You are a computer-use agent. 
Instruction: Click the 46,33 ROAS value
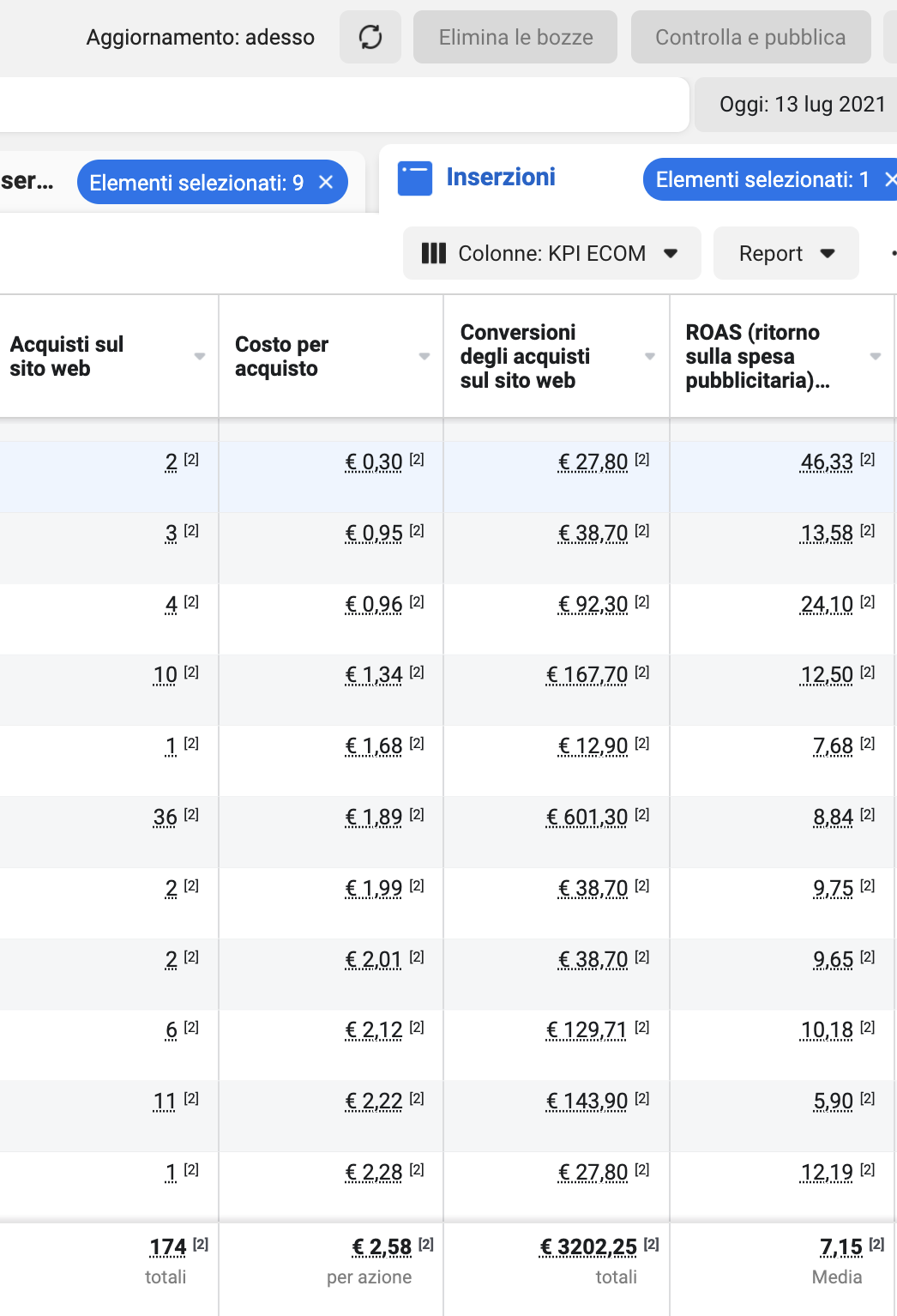(x=827, y=462)
